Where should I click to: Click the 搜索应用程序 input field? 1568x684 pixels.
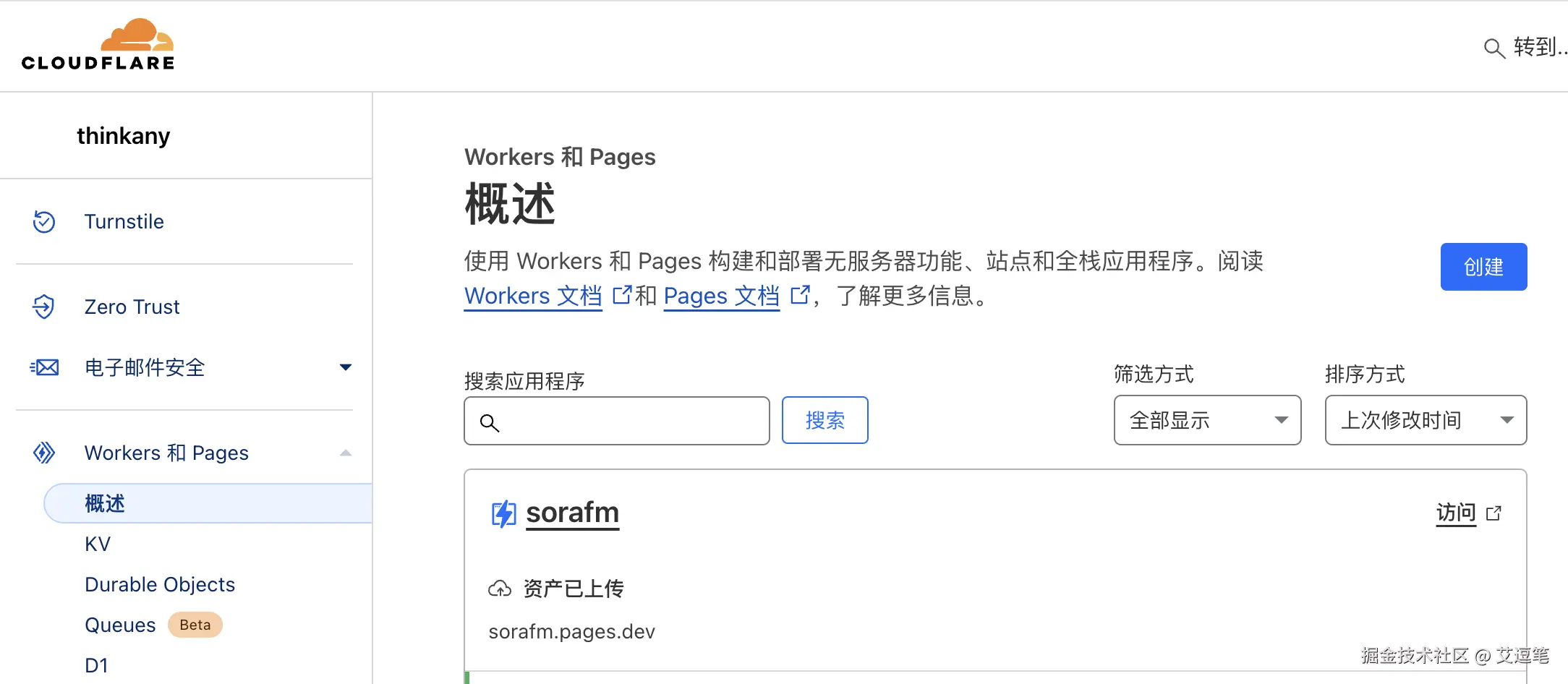[x=616, y=421]
